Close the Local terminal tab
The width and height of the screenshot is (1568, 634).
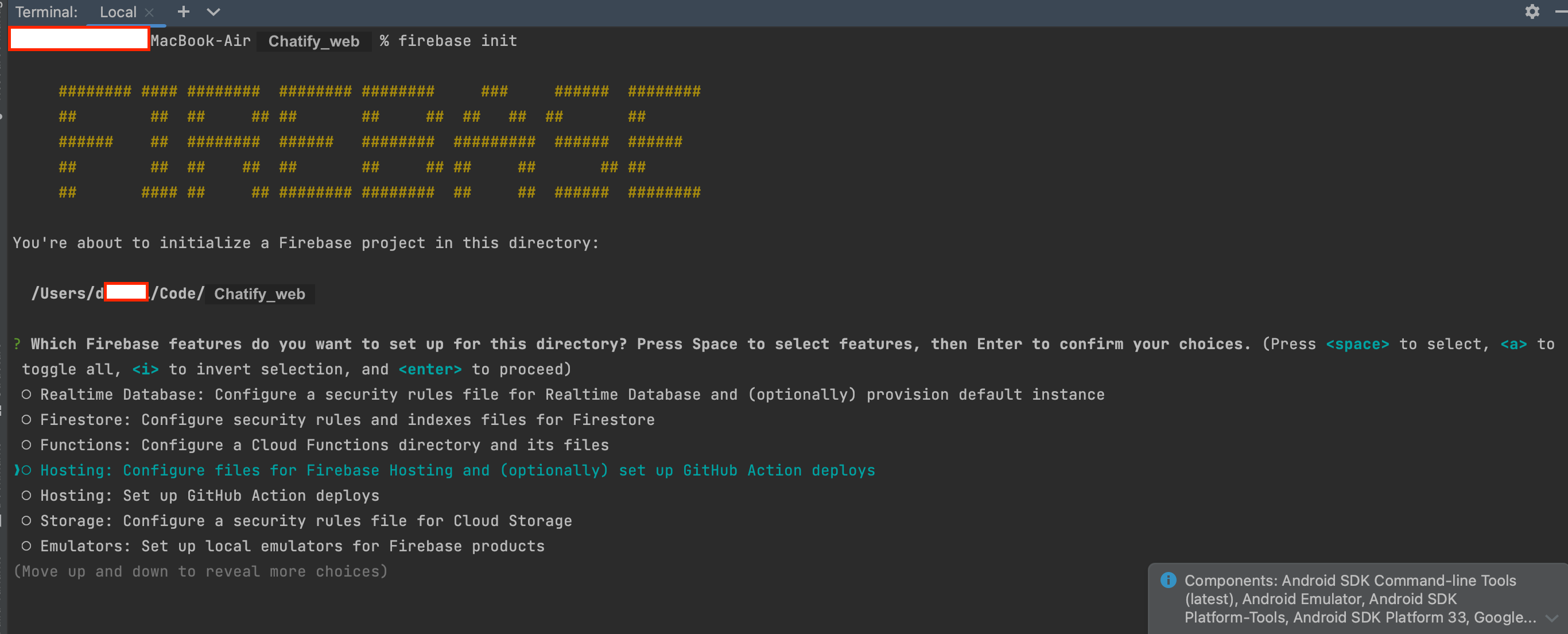pos(150,12)
